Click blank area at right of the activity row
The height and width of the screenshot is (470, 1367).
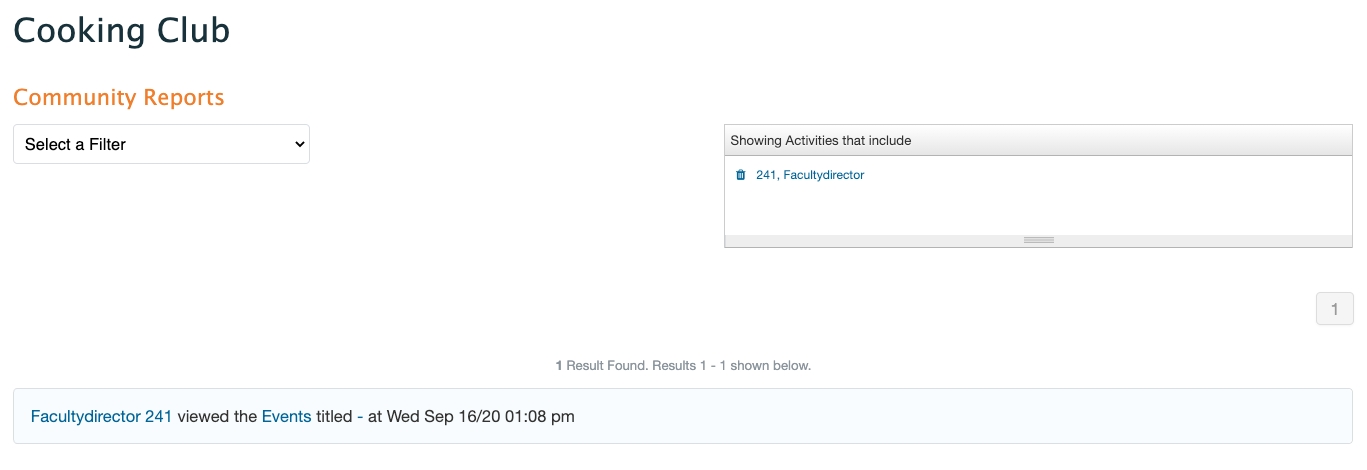pyautogui.click(x=1000, y=416)
